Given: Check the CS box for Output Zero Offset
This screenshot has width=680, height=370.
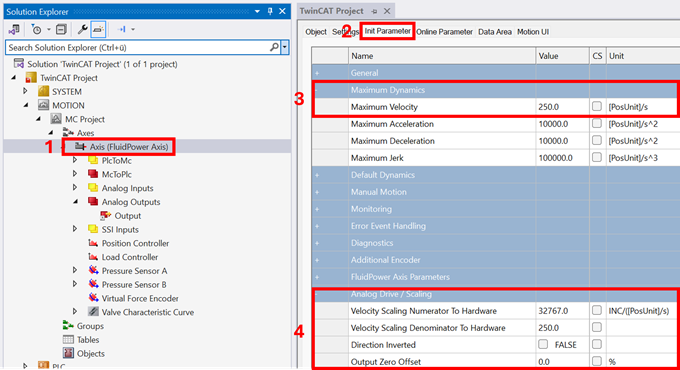Looking at the screenshot, I should click(x=597, y=361).
